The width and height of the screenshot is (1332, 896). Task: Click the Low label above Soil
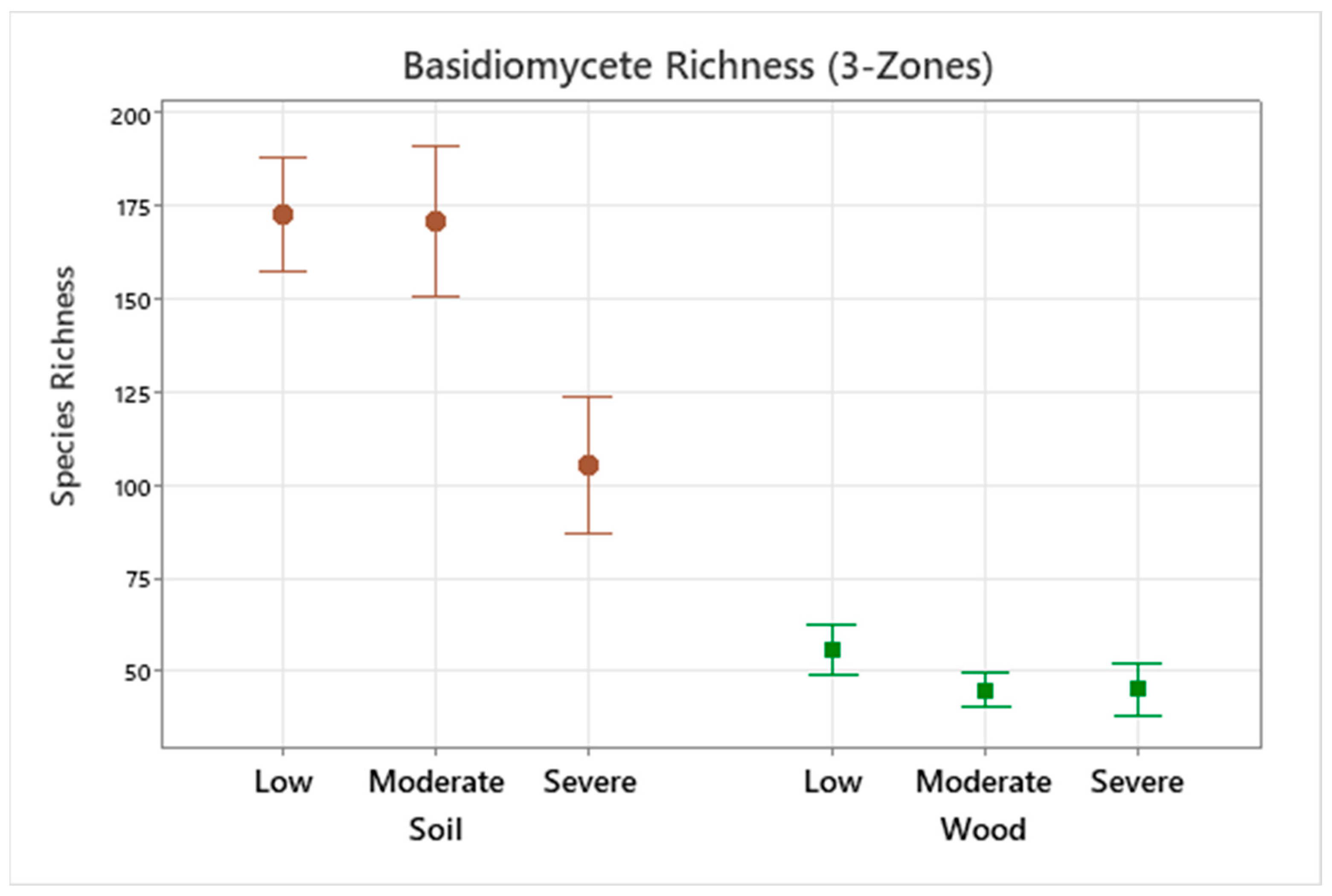point(283,782)
